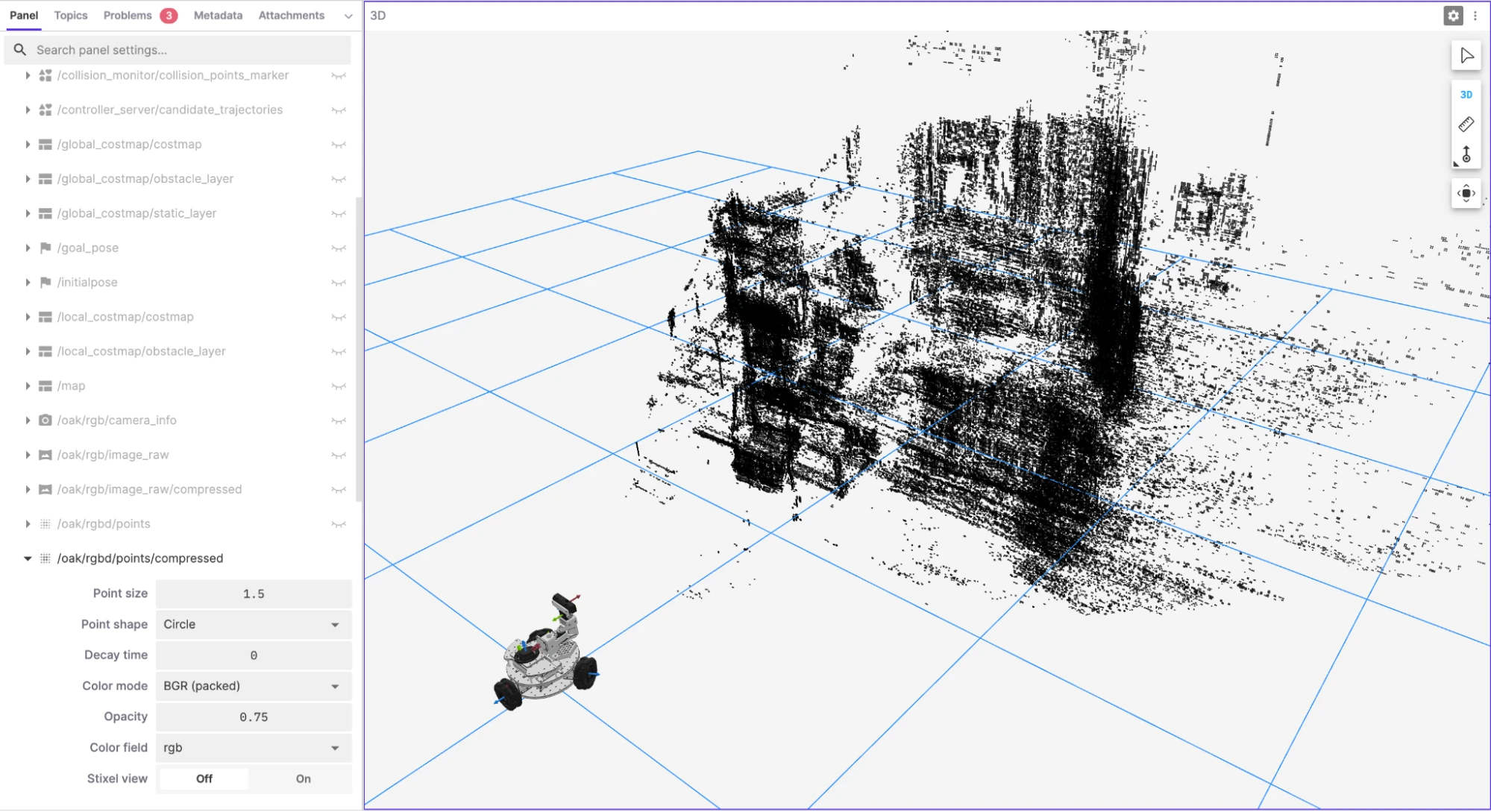1491x812 pixels.
Task: Expand the /oak/rgb/image_raw/compressed topic
Action: click(28, 490)
